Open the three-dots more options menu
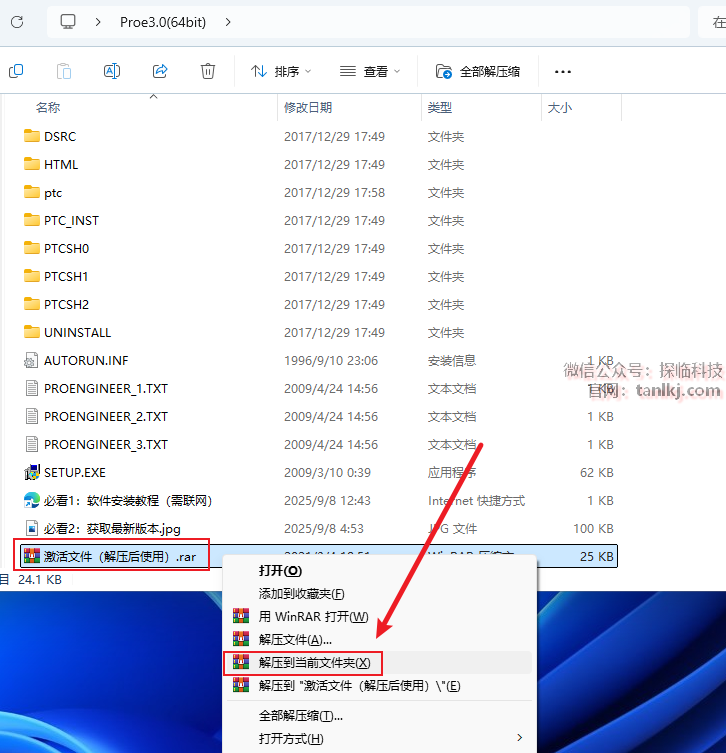 coord(563,72)
